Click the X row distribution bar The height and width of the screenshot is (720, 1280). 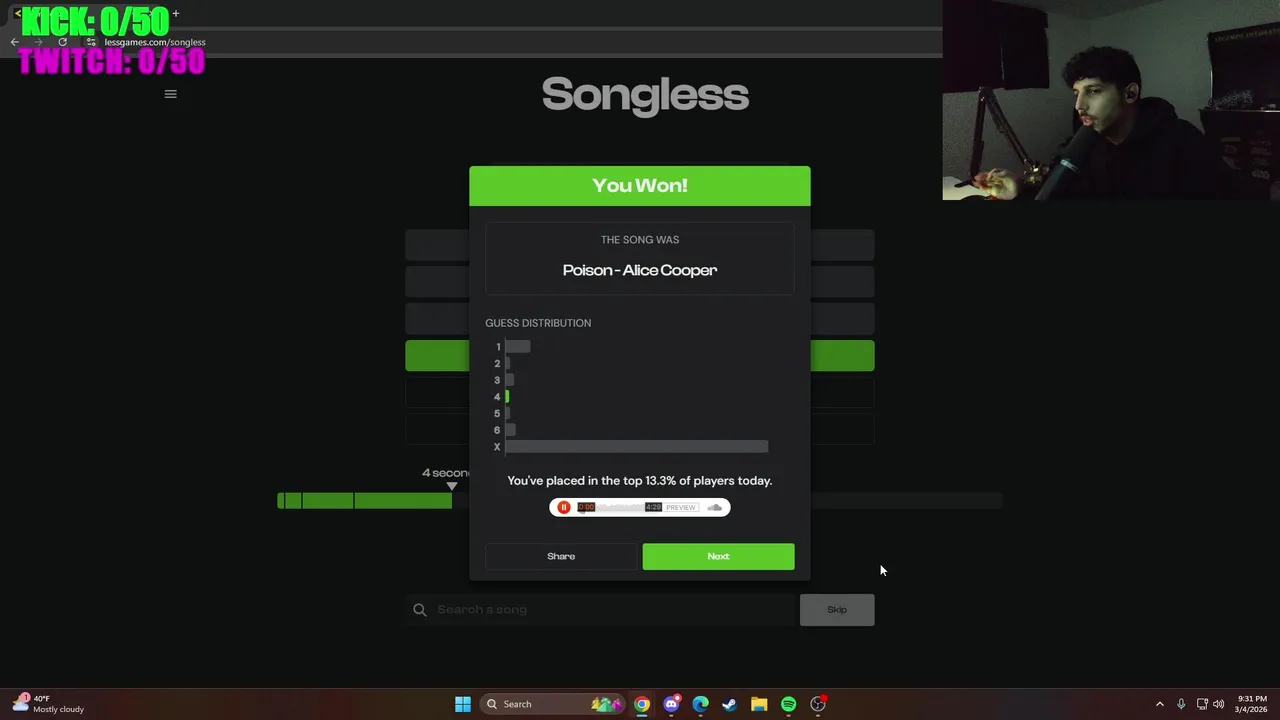[x=637, y=447]
